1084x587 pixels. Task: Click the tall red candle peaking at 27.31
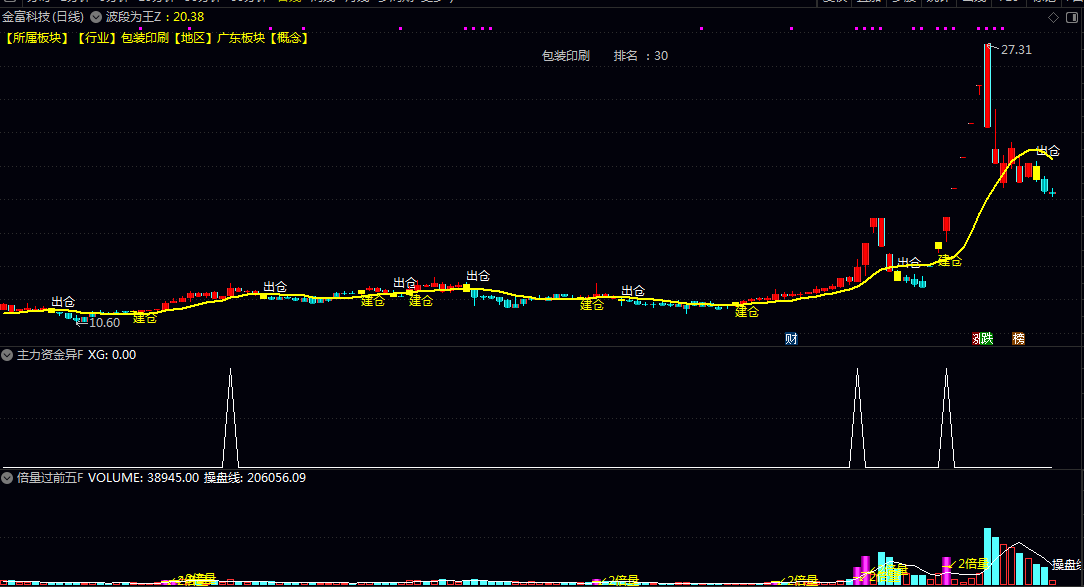pyautogui.click(x=987, y=86)
